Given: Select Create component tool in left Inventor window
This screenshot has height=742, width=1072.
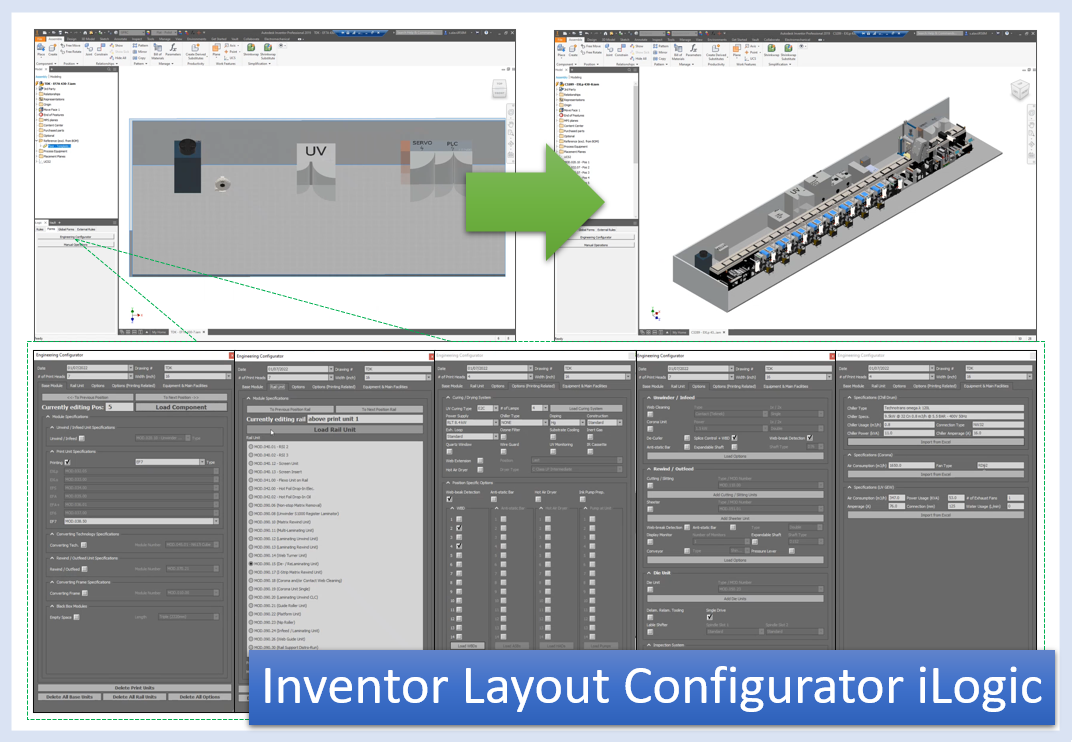Looking at the screenshot, I should tap(53, 48).
